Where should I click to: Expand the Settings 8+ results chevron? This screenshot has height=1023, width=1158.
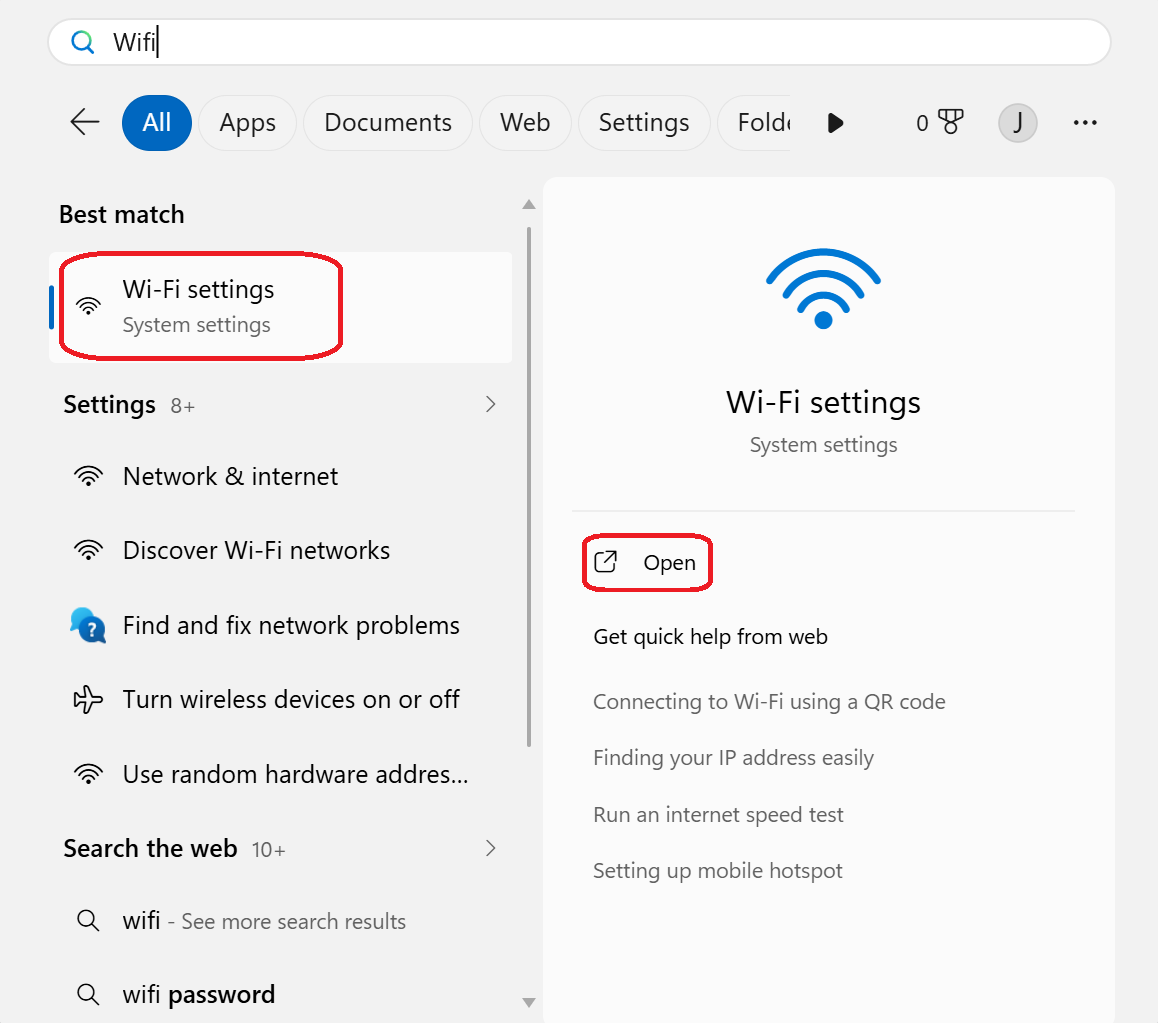click(490, 405)
